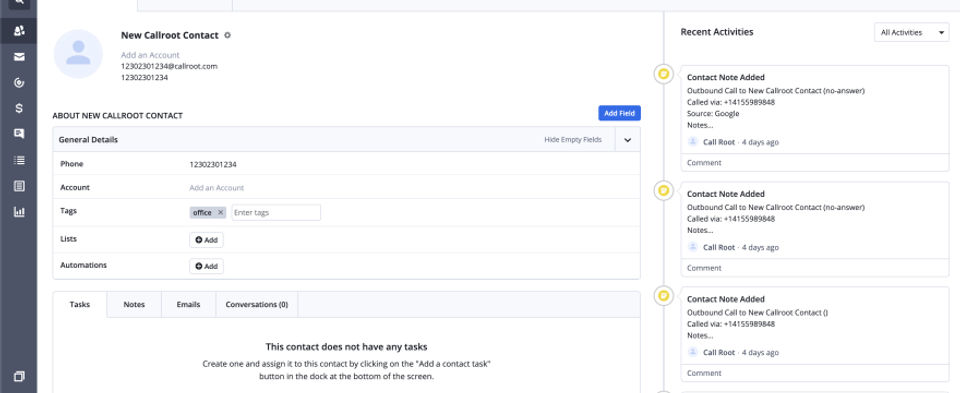Click the Call Root avatar in the second activity
The width and height of the screenshot is (960, 393).
click(x=692, y=247)
